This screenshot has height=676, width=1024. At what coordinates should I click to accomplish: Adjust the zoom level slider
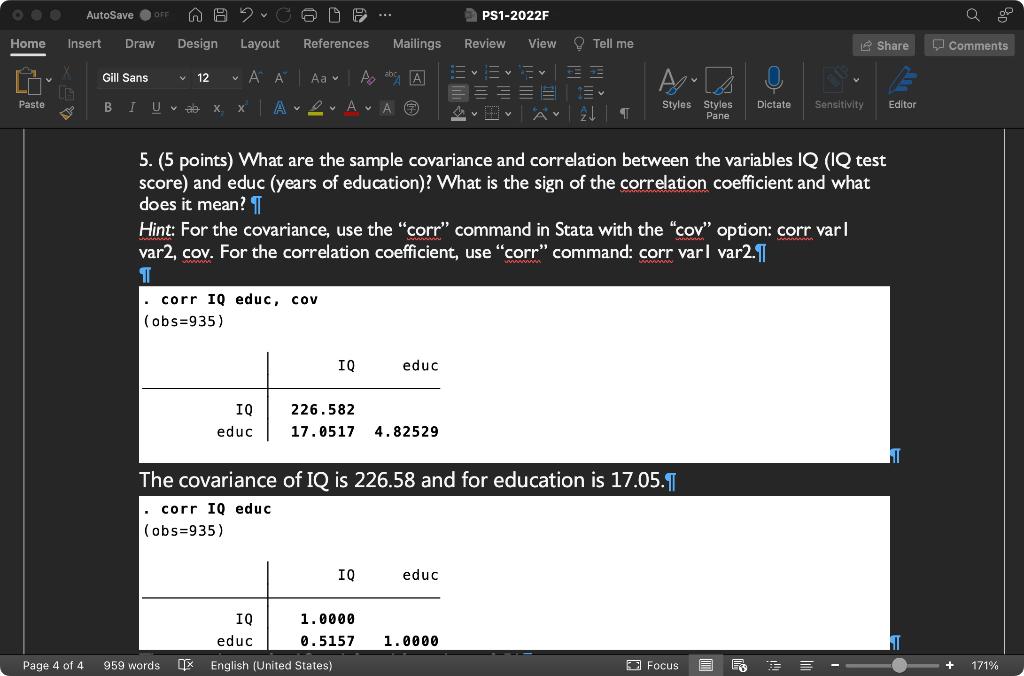(x=899, y=665)
